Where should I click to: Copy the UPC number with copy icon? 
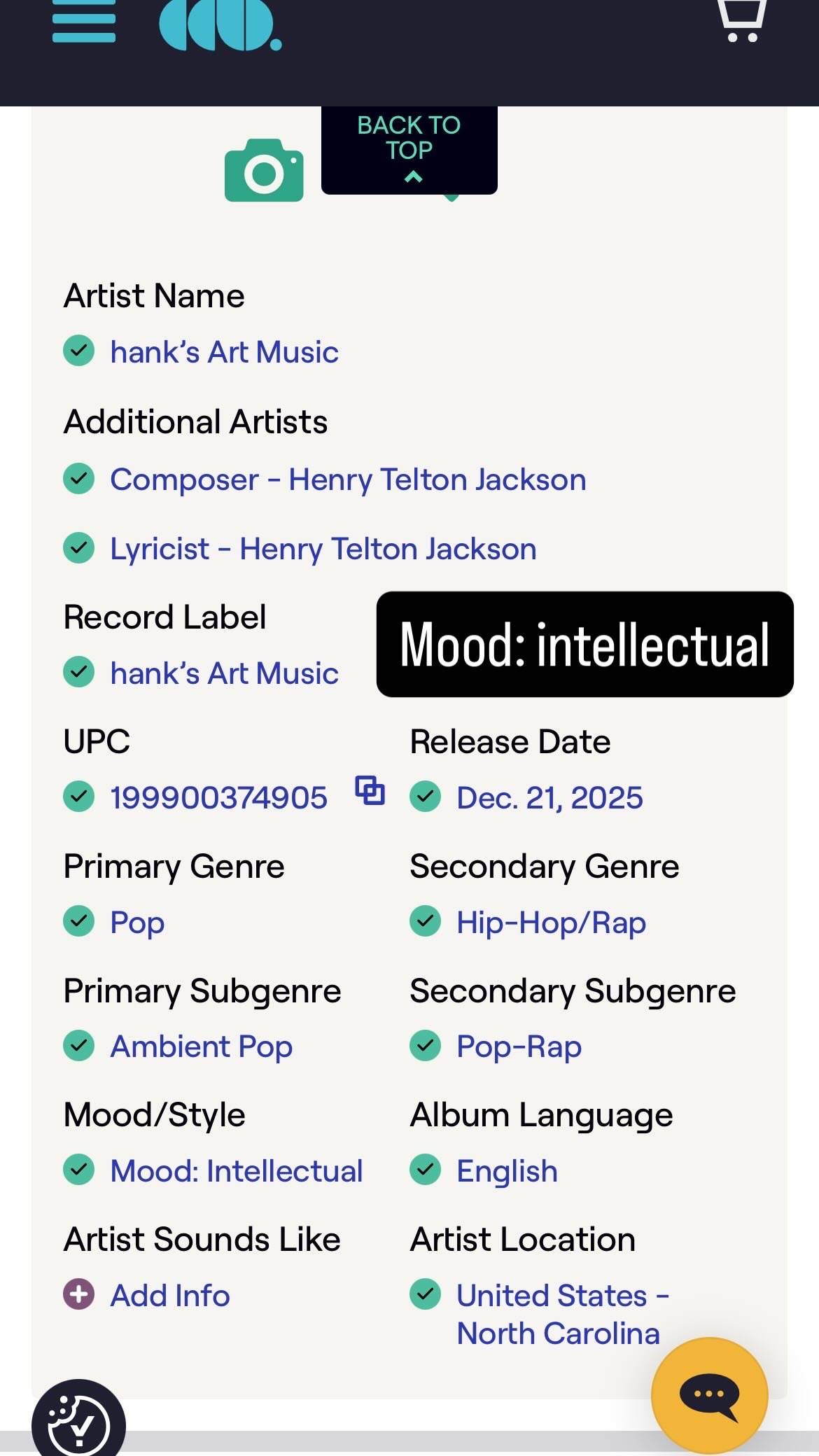[x=370, y=791]
